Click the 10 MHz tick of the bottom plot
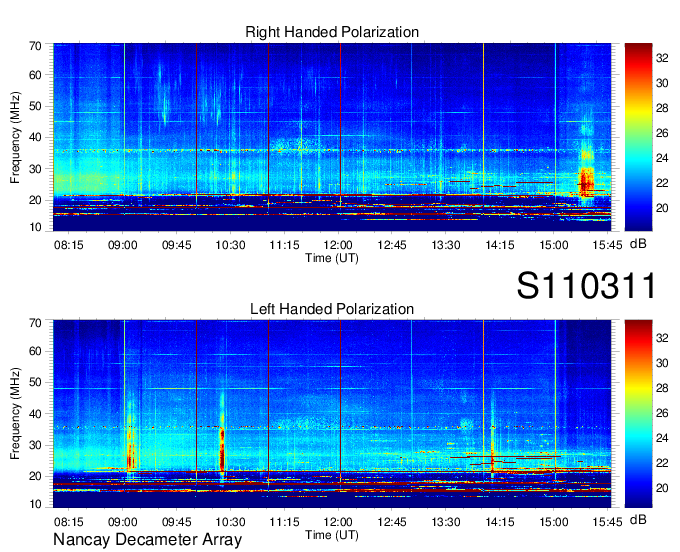The image size is (680, 552). click(x=36, y=504)
